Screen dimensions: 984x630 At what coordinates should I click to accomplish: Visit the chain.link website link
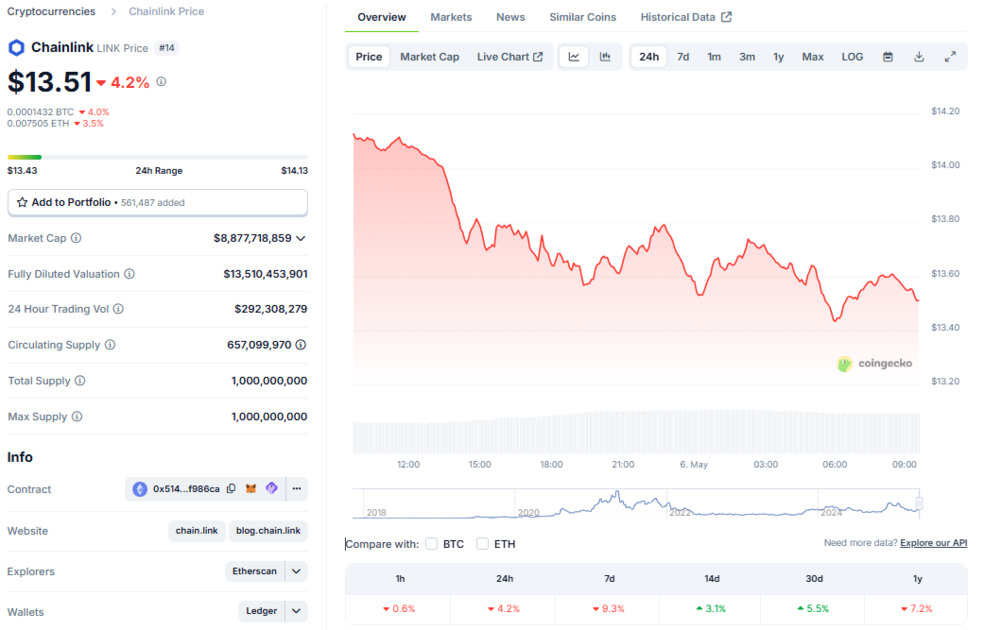click(x=196, y=530)
